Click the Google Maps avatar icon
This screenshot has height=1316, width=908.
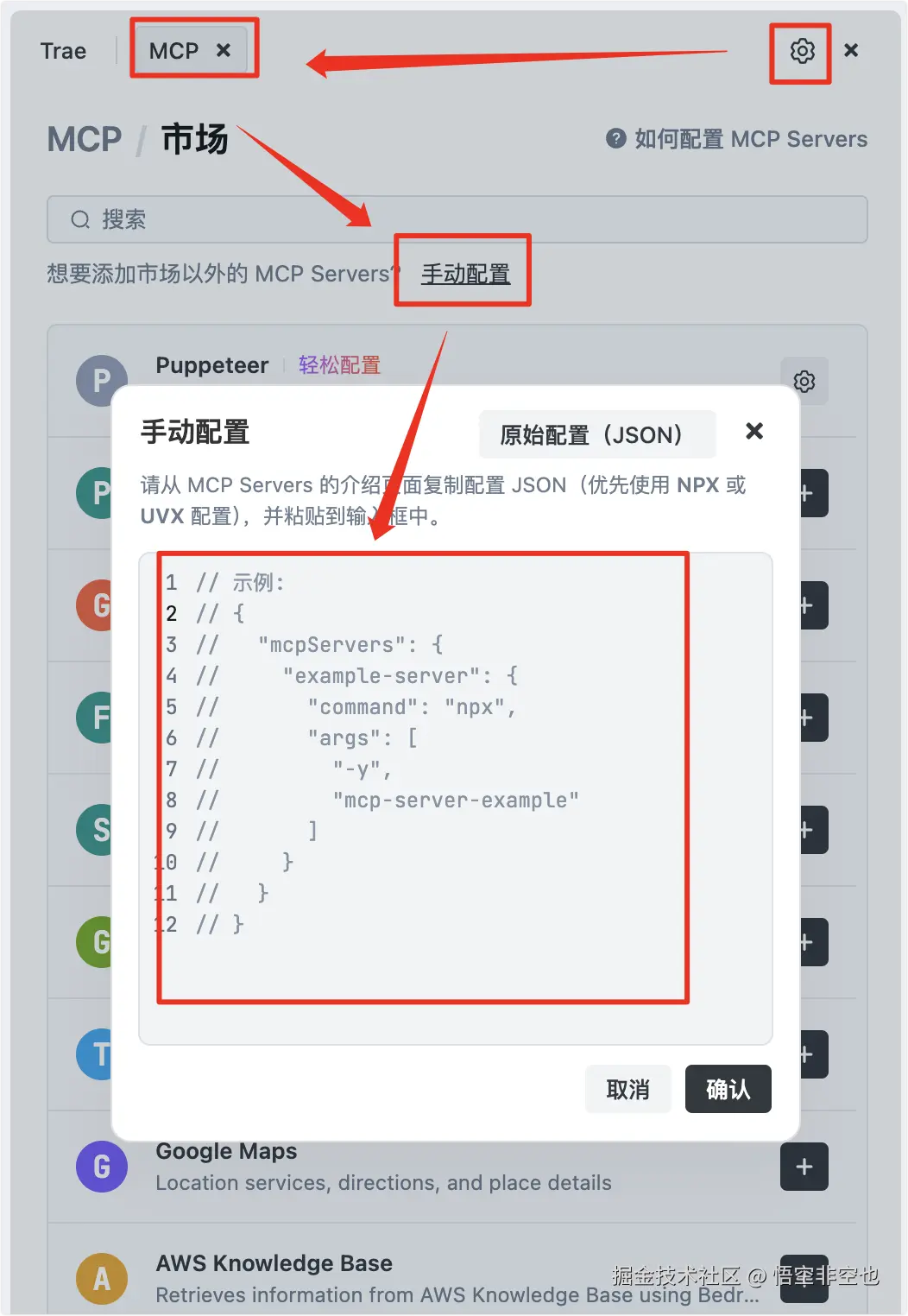coord(102,1167)
